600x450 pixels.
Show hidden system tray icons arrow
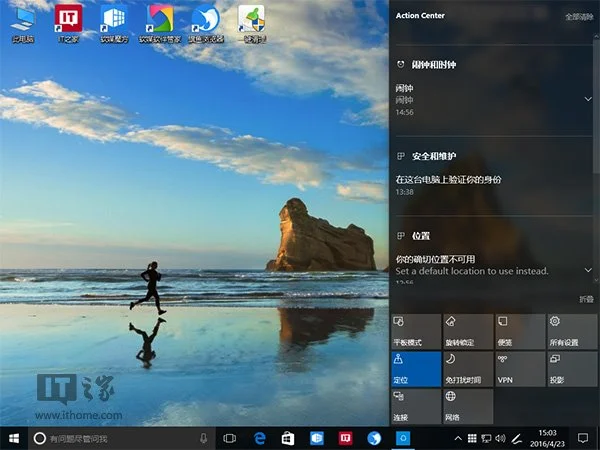[x=458, y=438]
